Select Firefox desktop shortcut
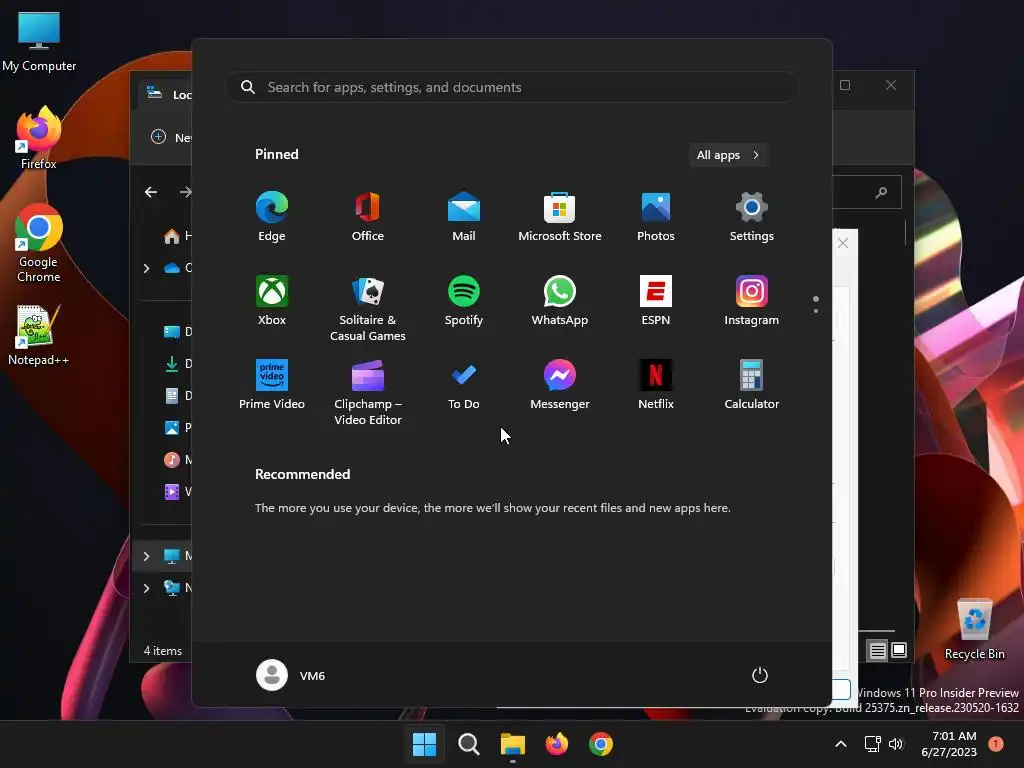1024x768 pixels. tap(39, 138)
